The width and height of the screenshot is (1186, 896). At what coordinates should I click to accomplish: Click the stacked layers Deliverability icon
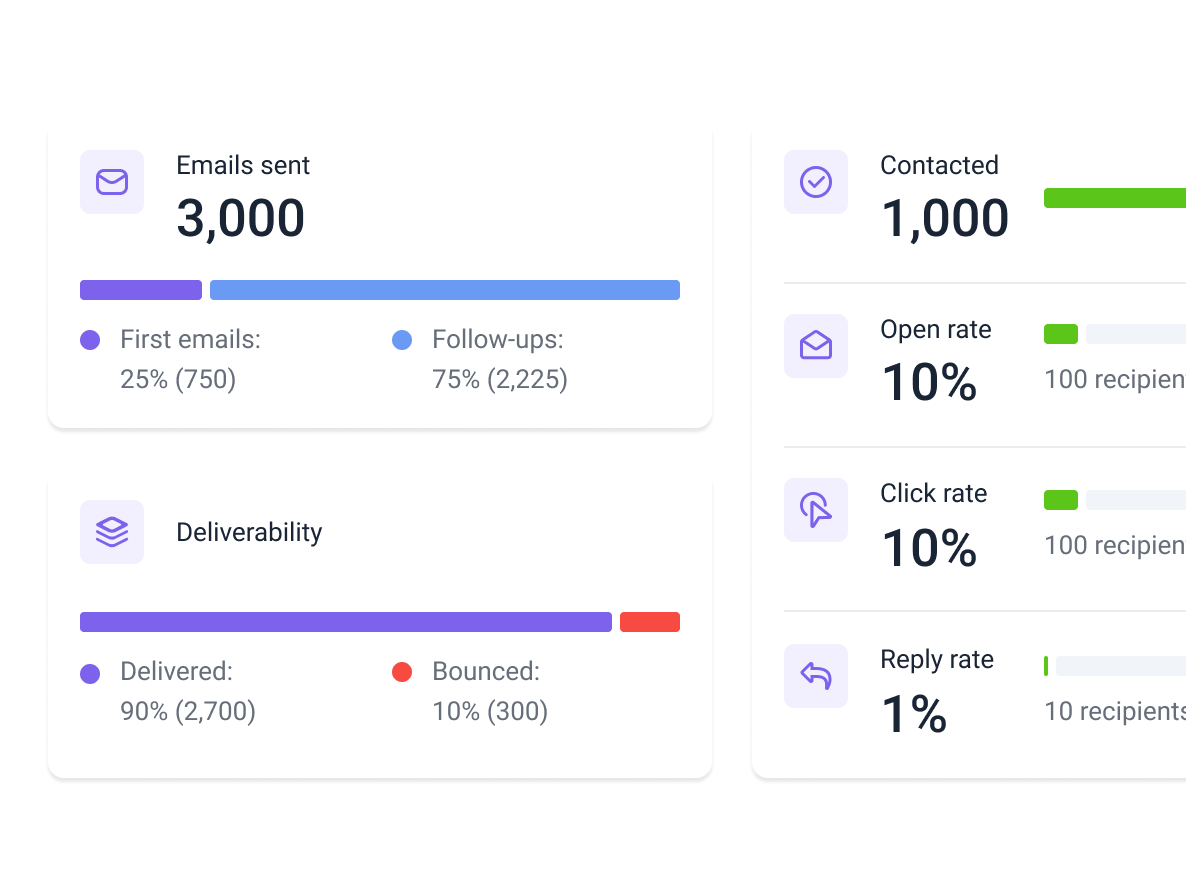pyautogui.click(x=112, y=532)
